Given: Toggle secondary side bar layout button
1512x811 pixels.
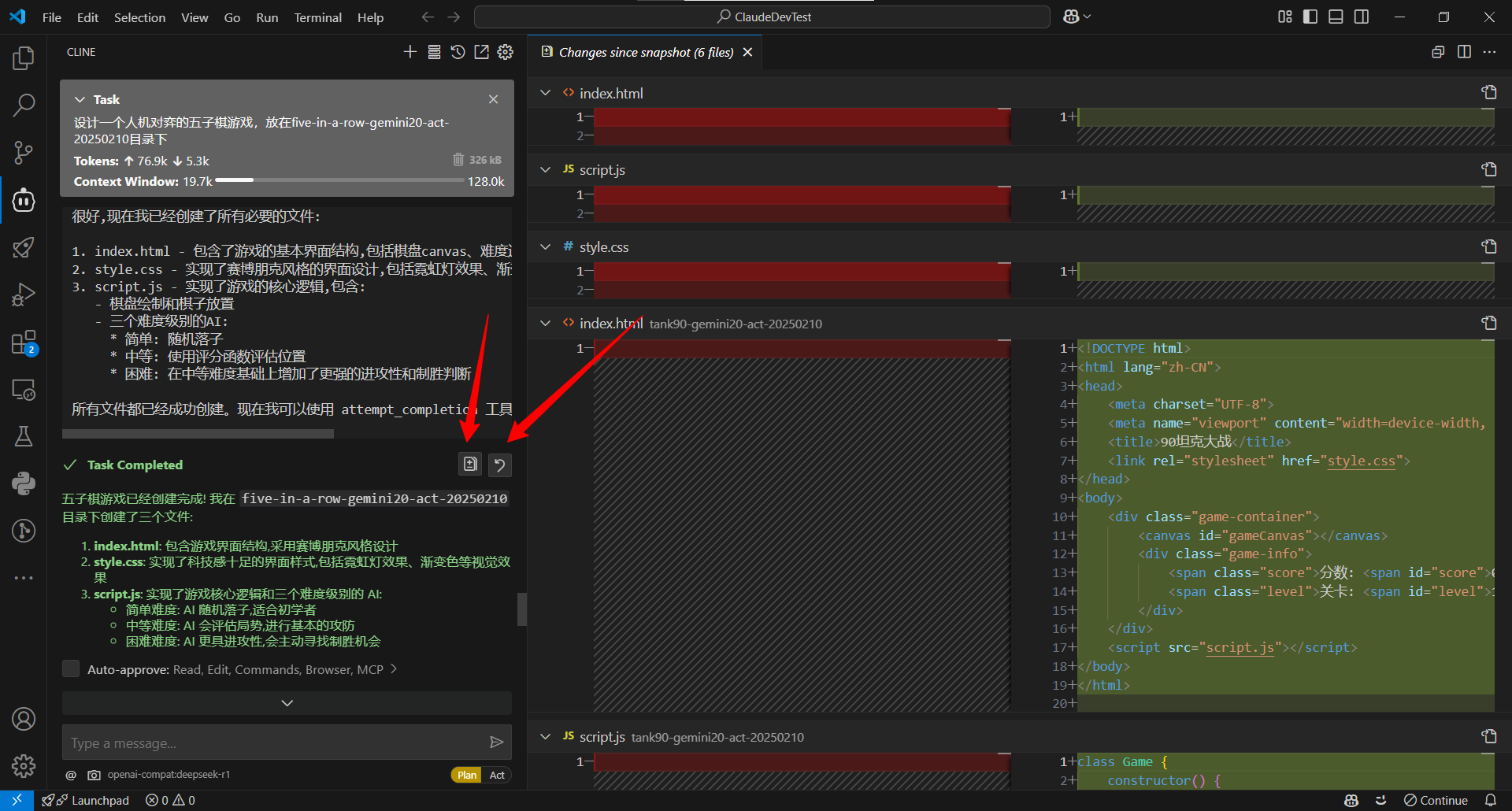Looking at the screenshot, I should point(1362,17).
